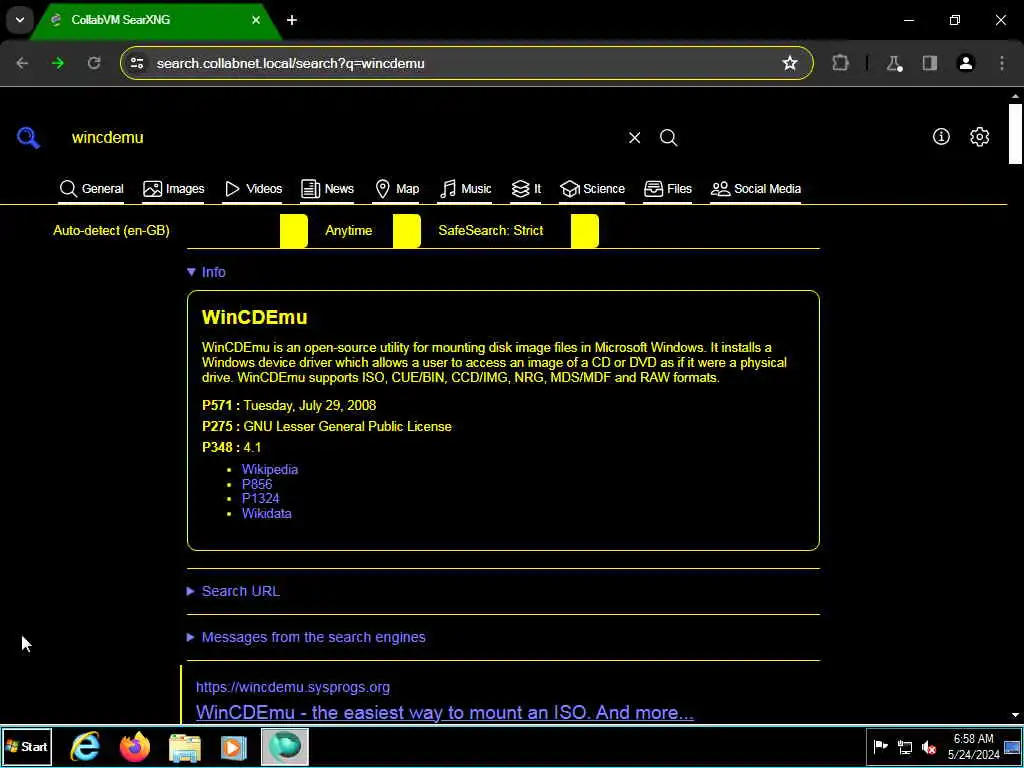
Task: Open Auto-detect (en-GB) language dropdown
Action: click(180, 231)
